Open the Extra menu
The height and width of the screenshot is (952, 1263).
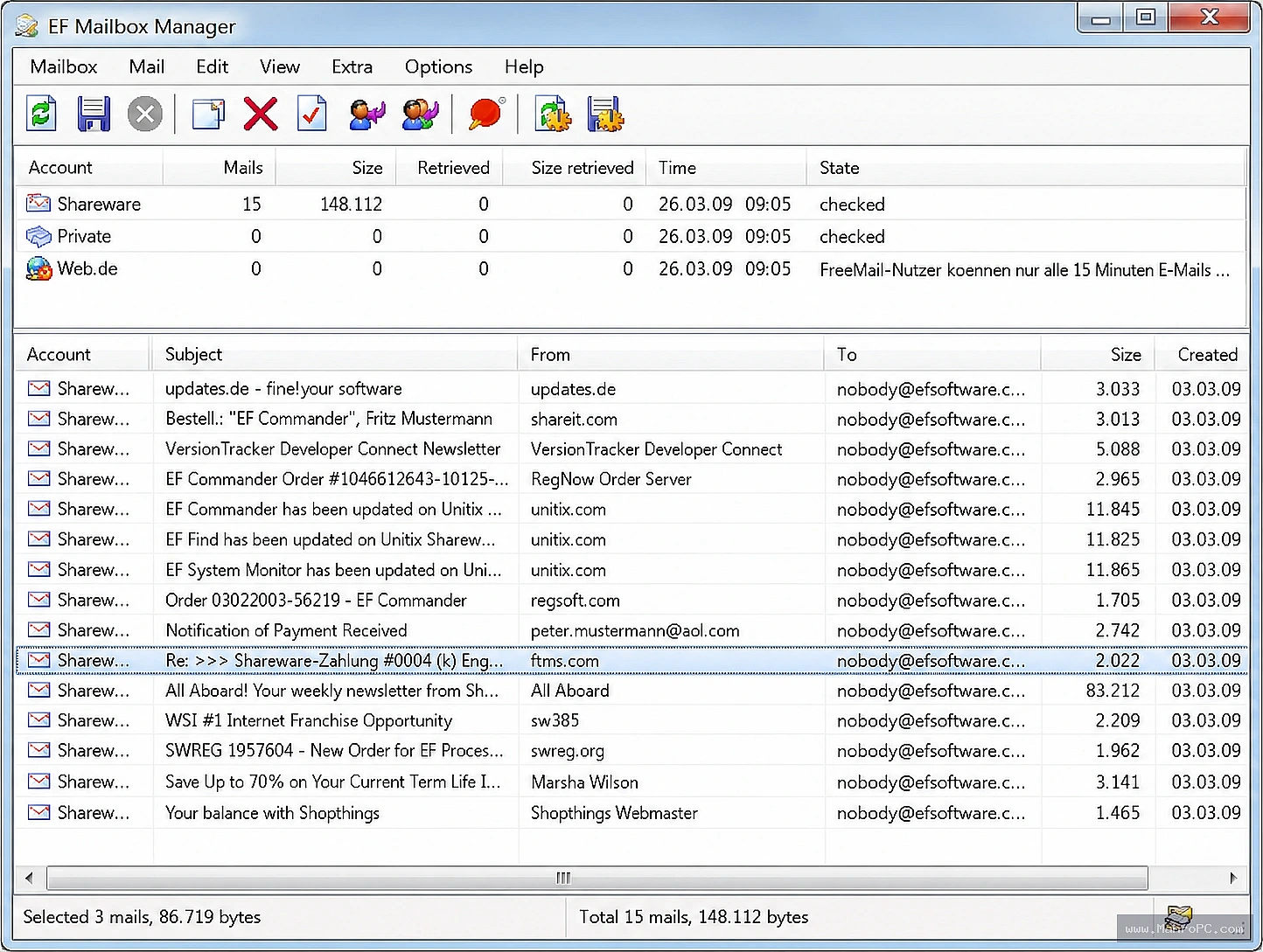point(352,66)
